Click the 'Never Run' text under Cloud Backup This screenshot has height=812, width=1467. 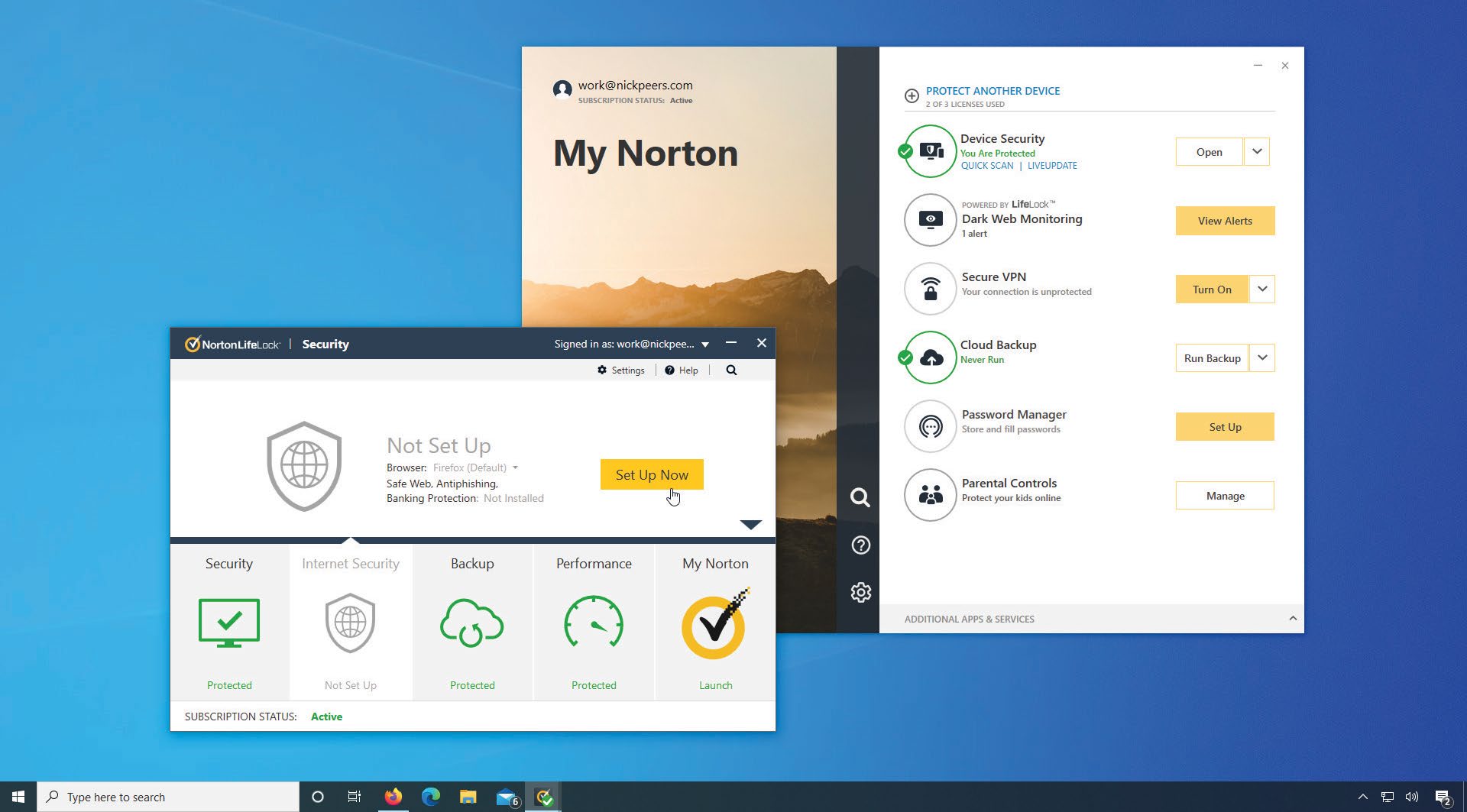point(982,360)
